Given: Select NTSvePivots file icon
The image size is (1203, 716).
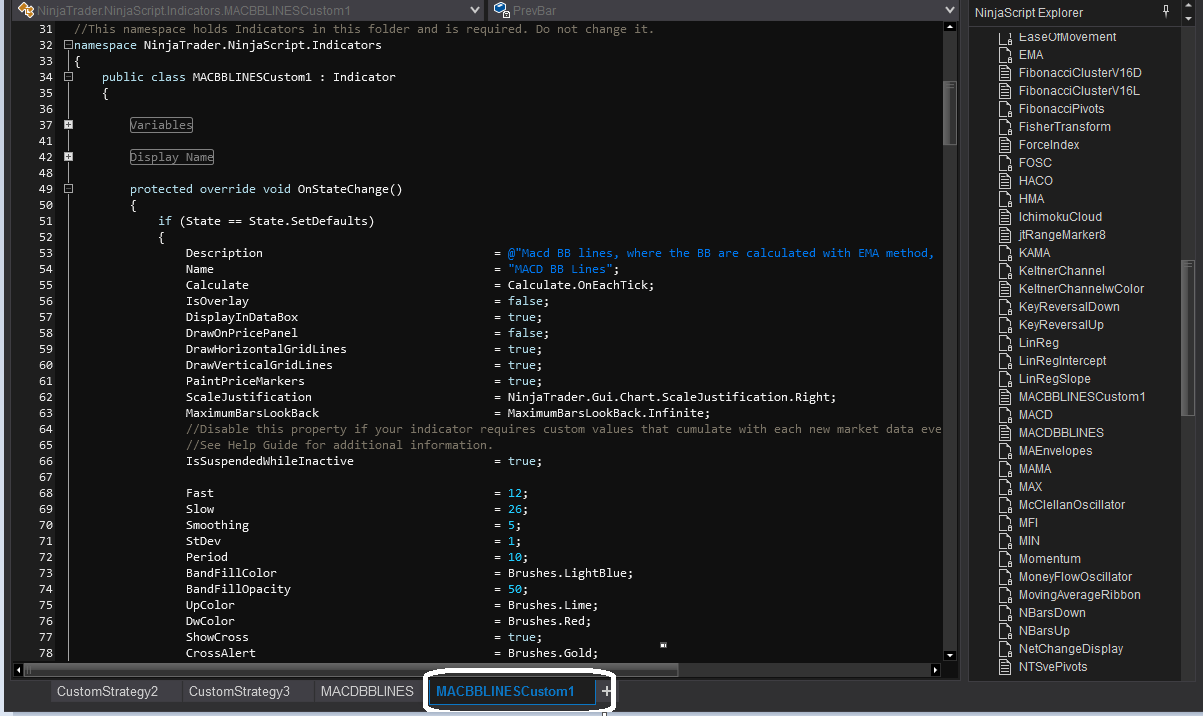Looking at the screenshot, I should click(x=1006, y=667).
